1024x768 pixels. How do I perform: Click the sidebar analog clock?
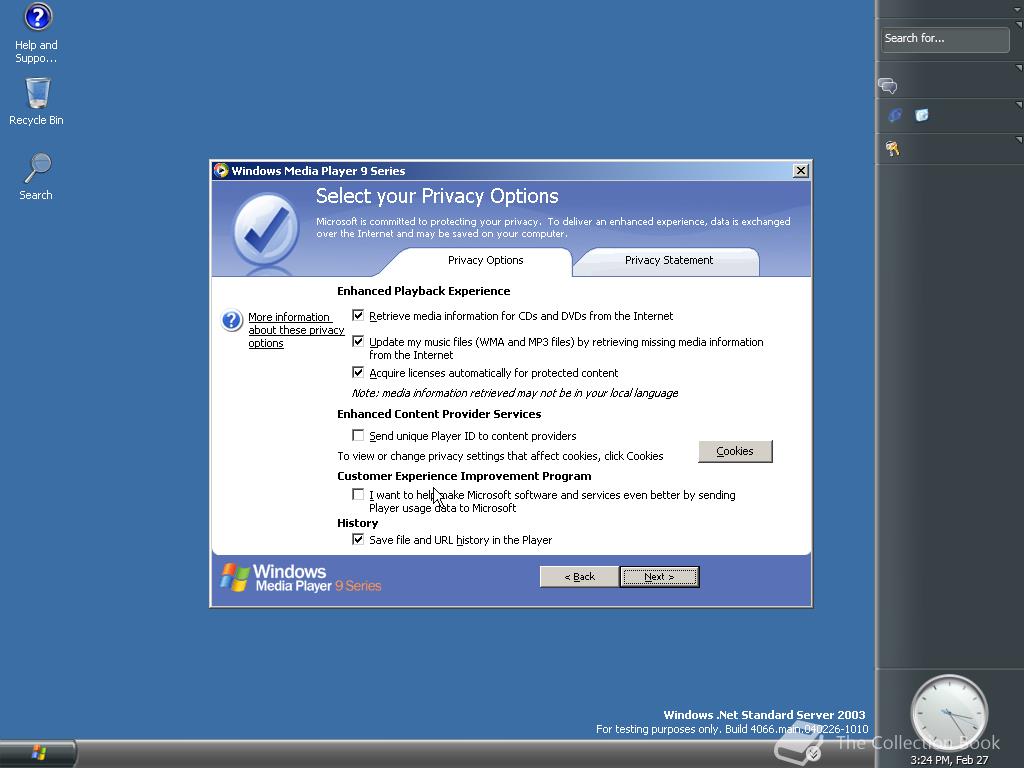(x=950, y=713)
